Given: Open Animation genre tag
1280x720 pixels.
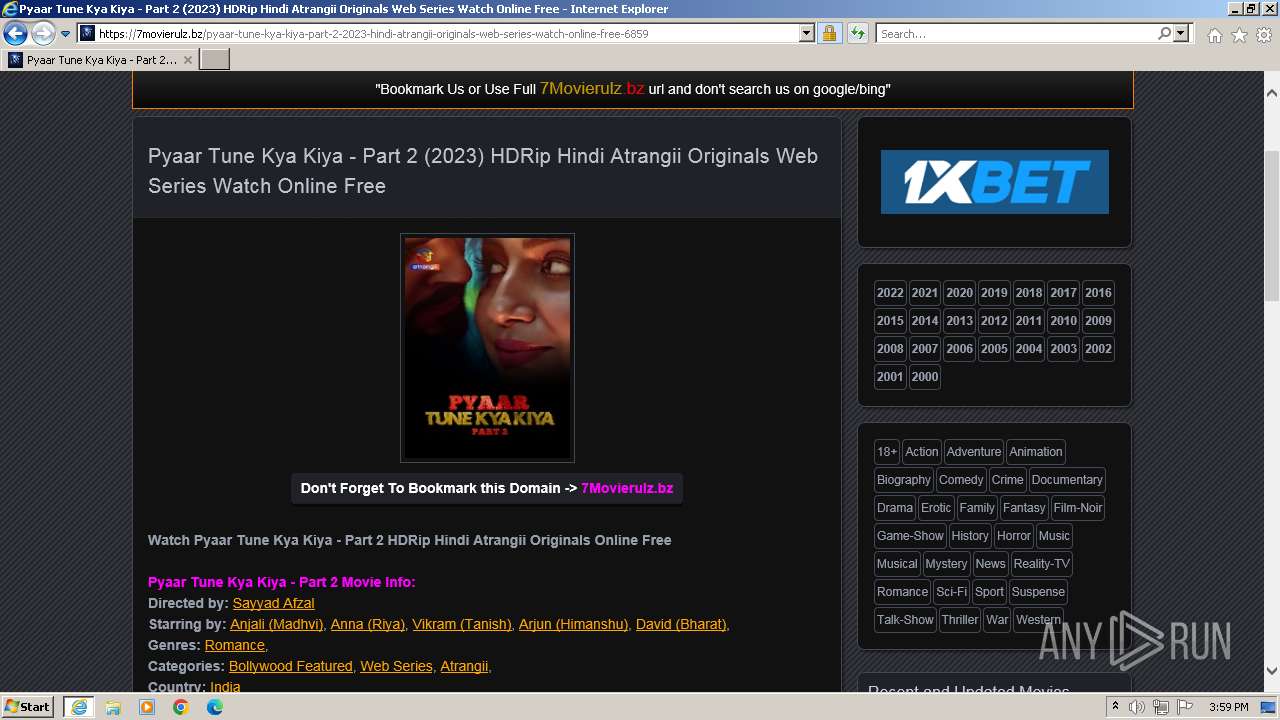Looking at the screenshot, I should 1035,452.
